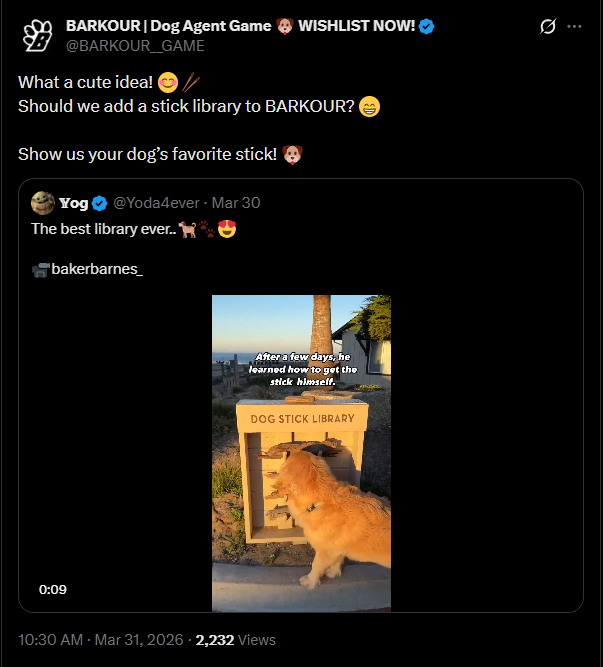
Task: Open the BARKOUR | Dog Agent Game display name
Action: click(x=240, y=26)
